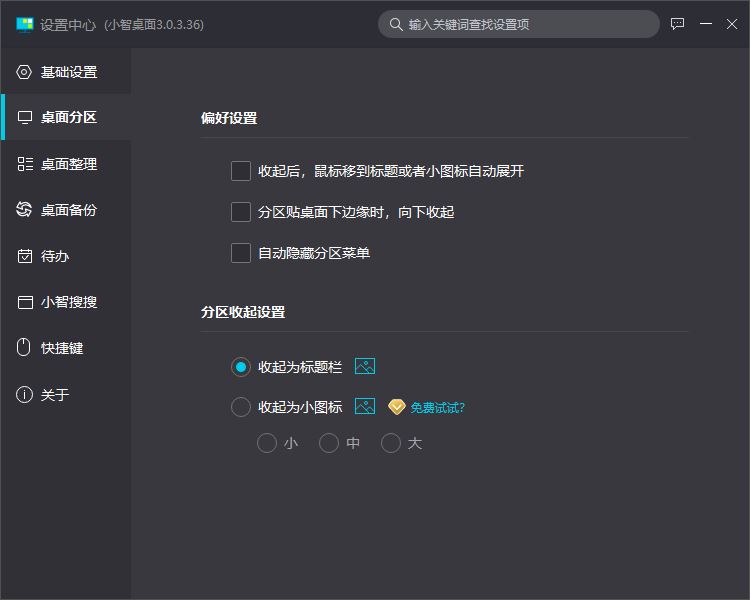Open the feedback chat bubble icon
The image size is (750, 600).
point(677,24)
